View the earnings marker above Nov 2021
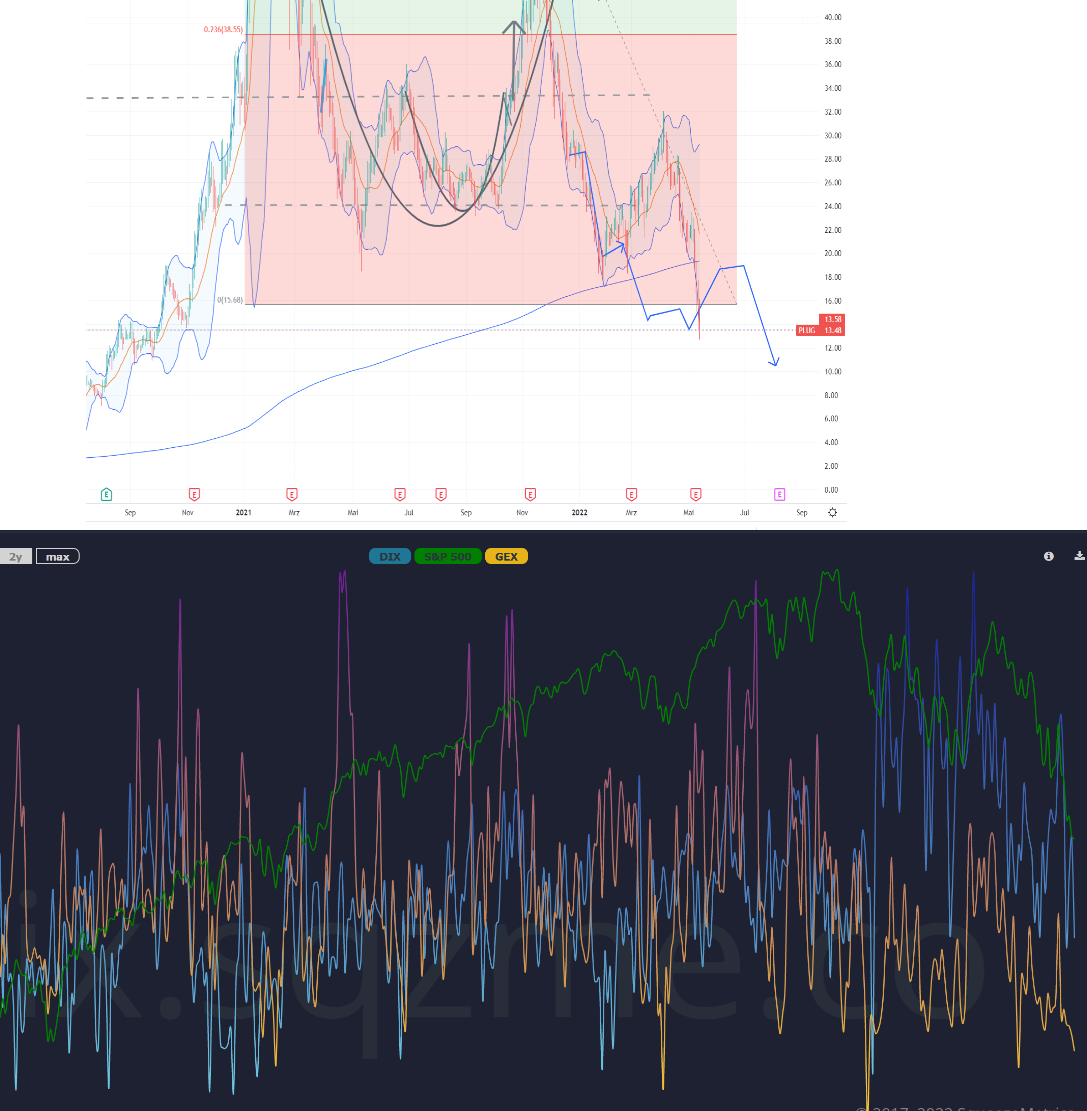This screenshot has height=1111, width=1087. [530, 495]
